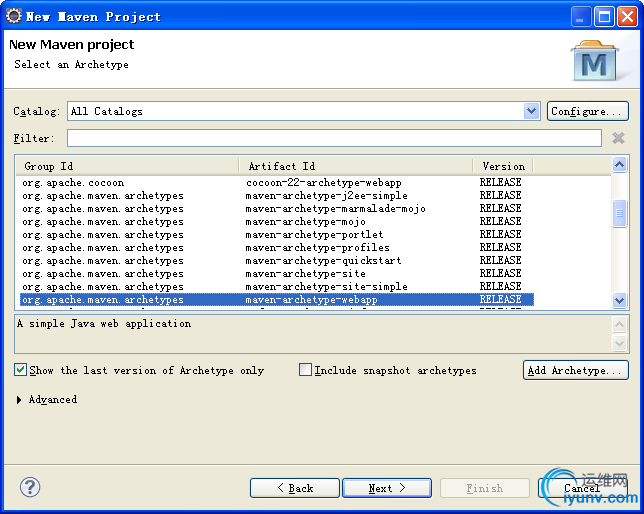Click the org.apache.cocoon group id cell
Screen dimensions: 644x514
pos(73,182)
